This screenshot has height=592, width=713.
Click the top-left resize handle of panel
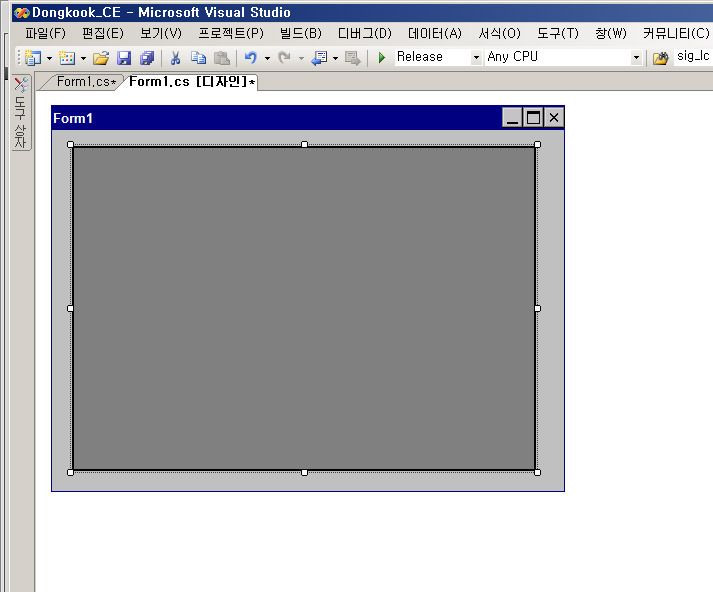click(70, 145)
